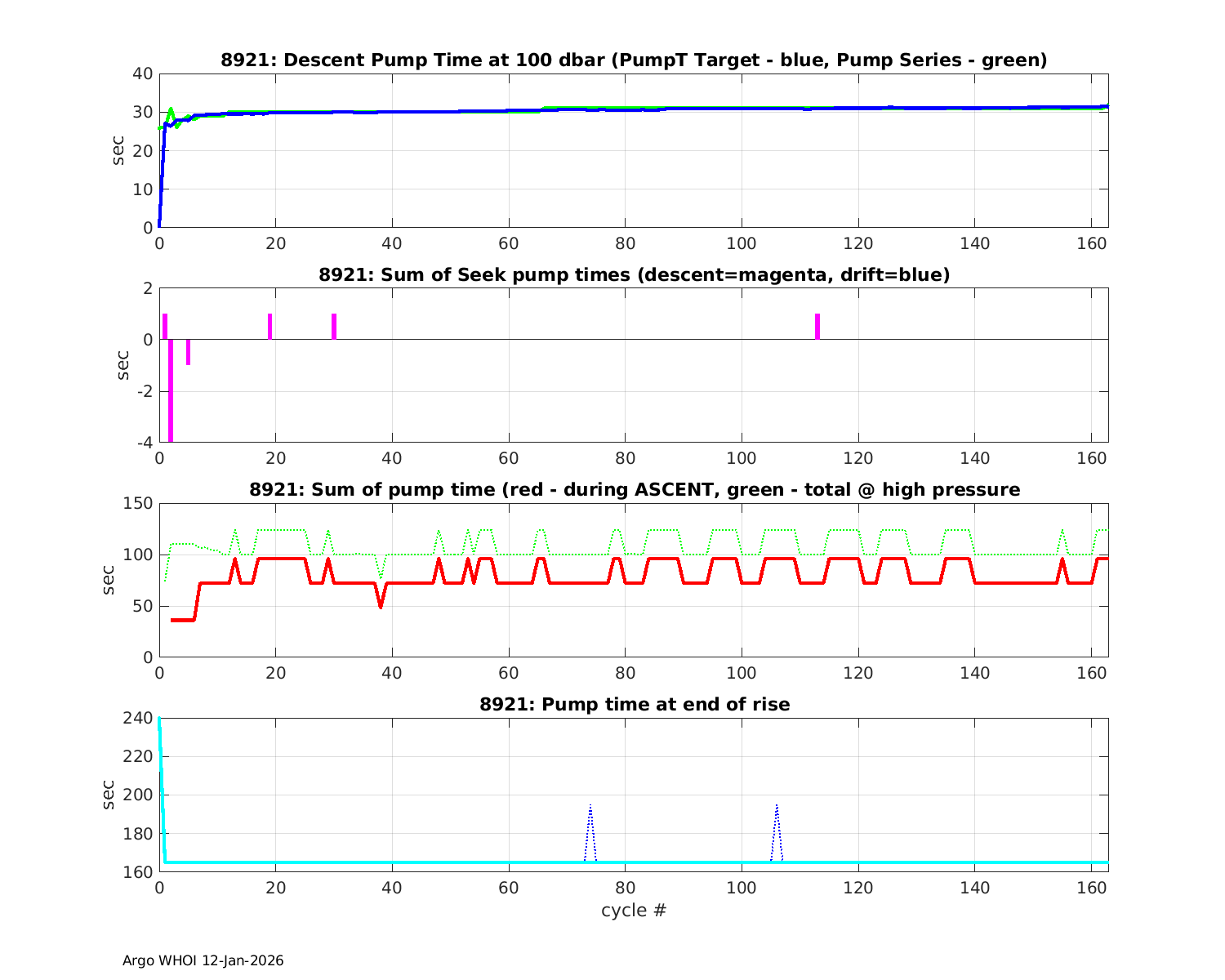Image resolution: width=1225 pixels, height=980 pixels.
Task: Click the Sum of pump time plot title
Action: click(634, 490)
